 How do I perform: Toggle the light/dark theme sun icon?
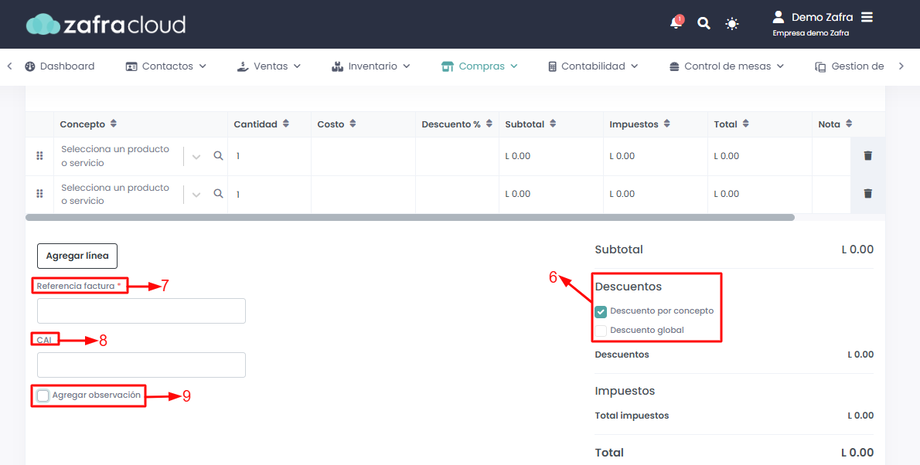click(732, 23)
